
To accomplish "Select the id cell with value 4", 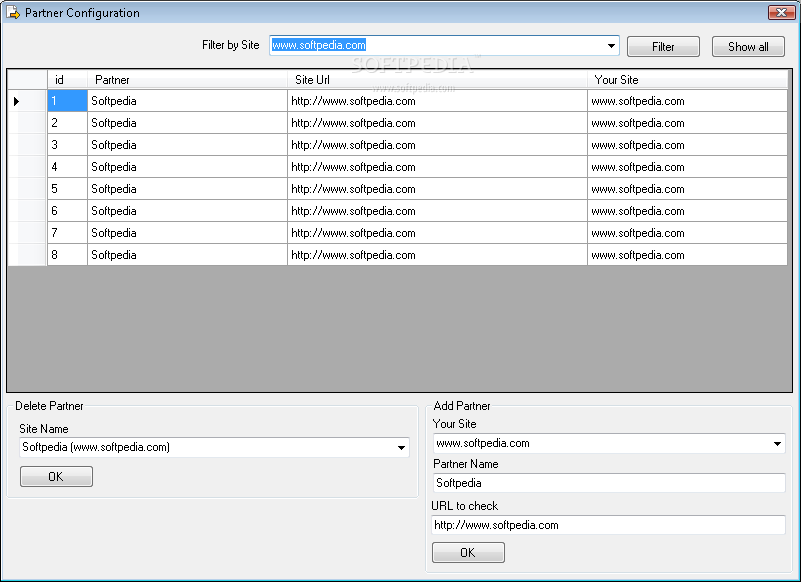I will [x=67, y=167].
